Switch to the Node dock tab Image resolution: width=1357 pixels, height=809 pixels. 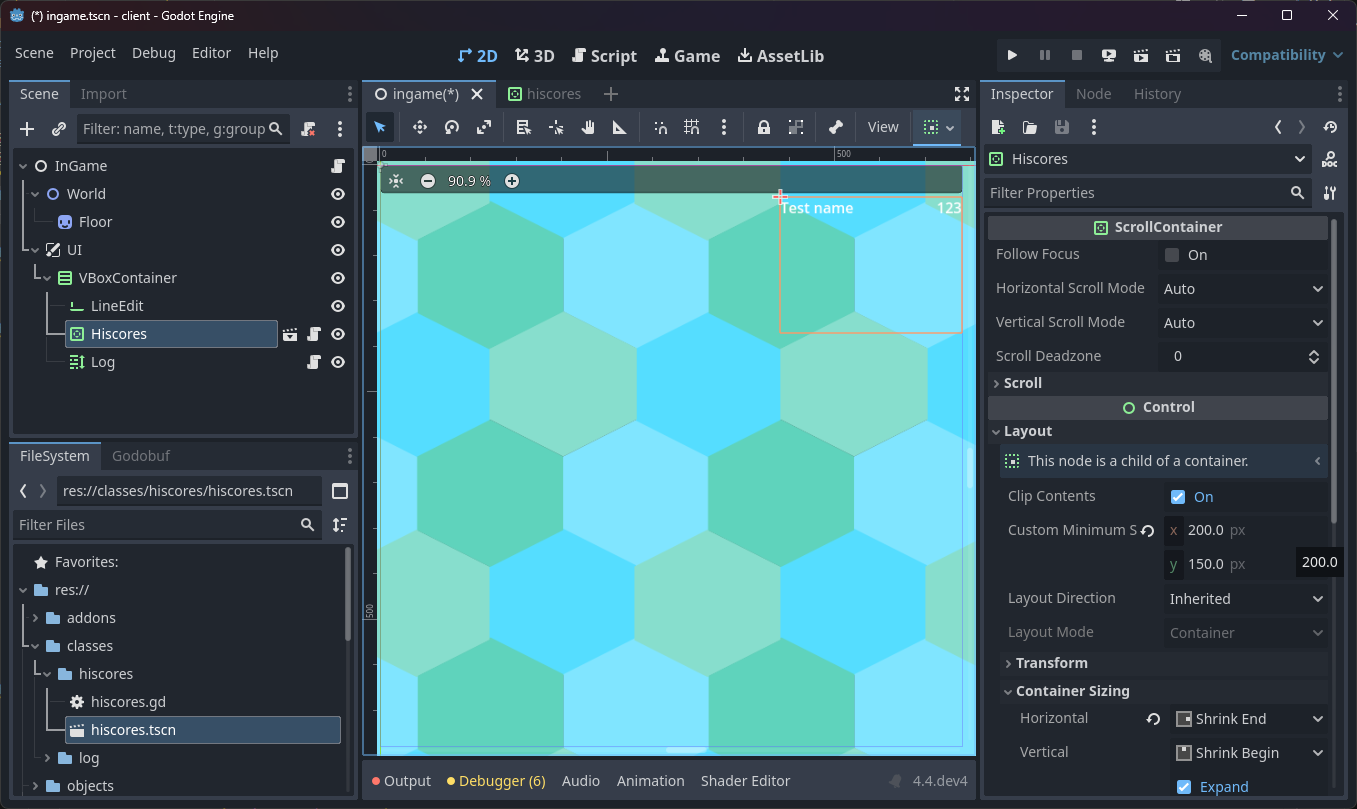pyautogui.click(x=1093, y=94)
